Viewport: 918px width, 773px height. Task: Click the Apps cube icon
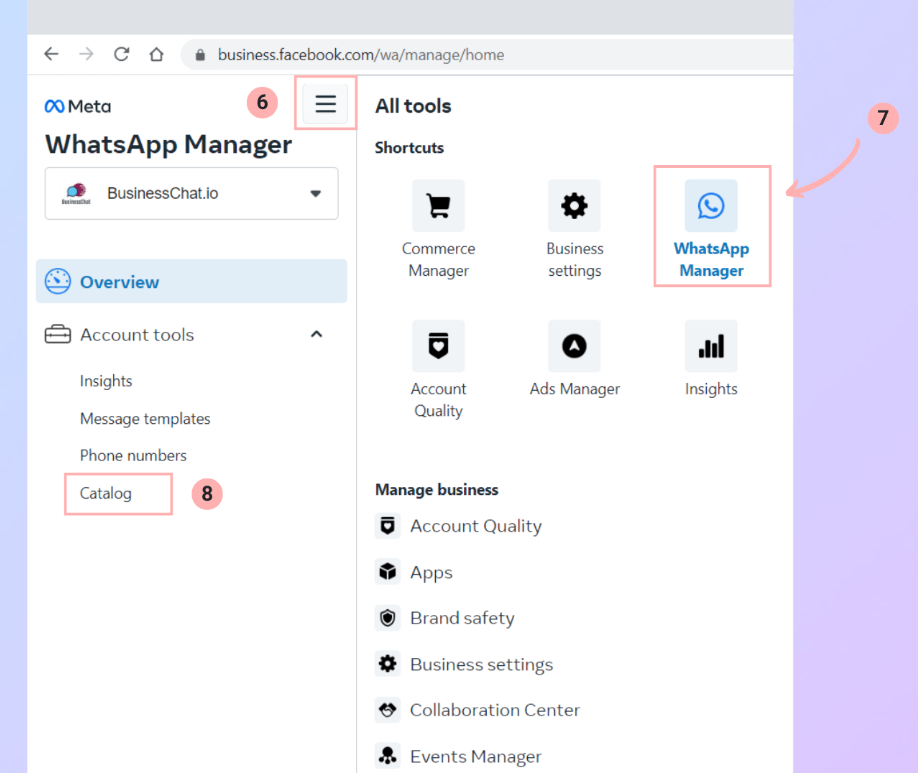pyautogui.click(x=388, y=572)
